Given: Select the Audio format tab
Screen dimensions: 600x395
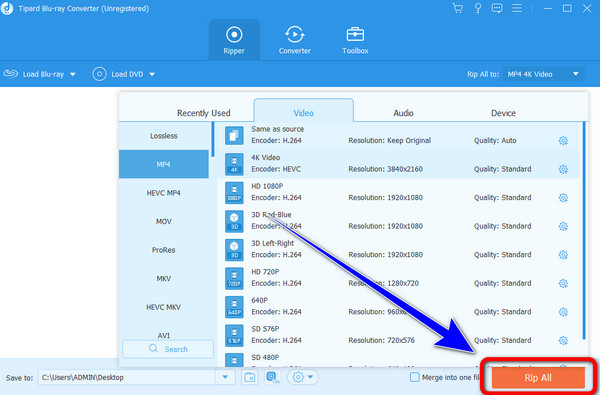Looking at the screenshot, I should (x=403, y=113).
